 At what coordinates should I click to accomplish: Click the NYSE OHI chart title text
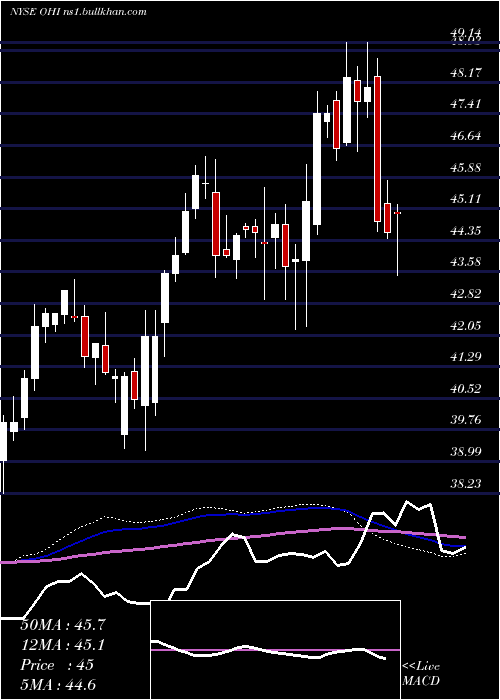(79, 12)
